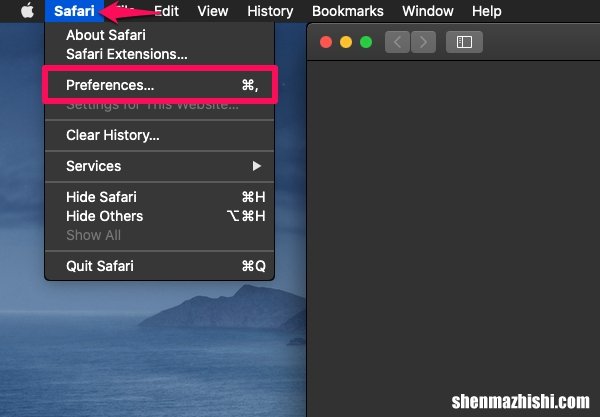Click the Safari back navigation arrow

pos(397,42)
